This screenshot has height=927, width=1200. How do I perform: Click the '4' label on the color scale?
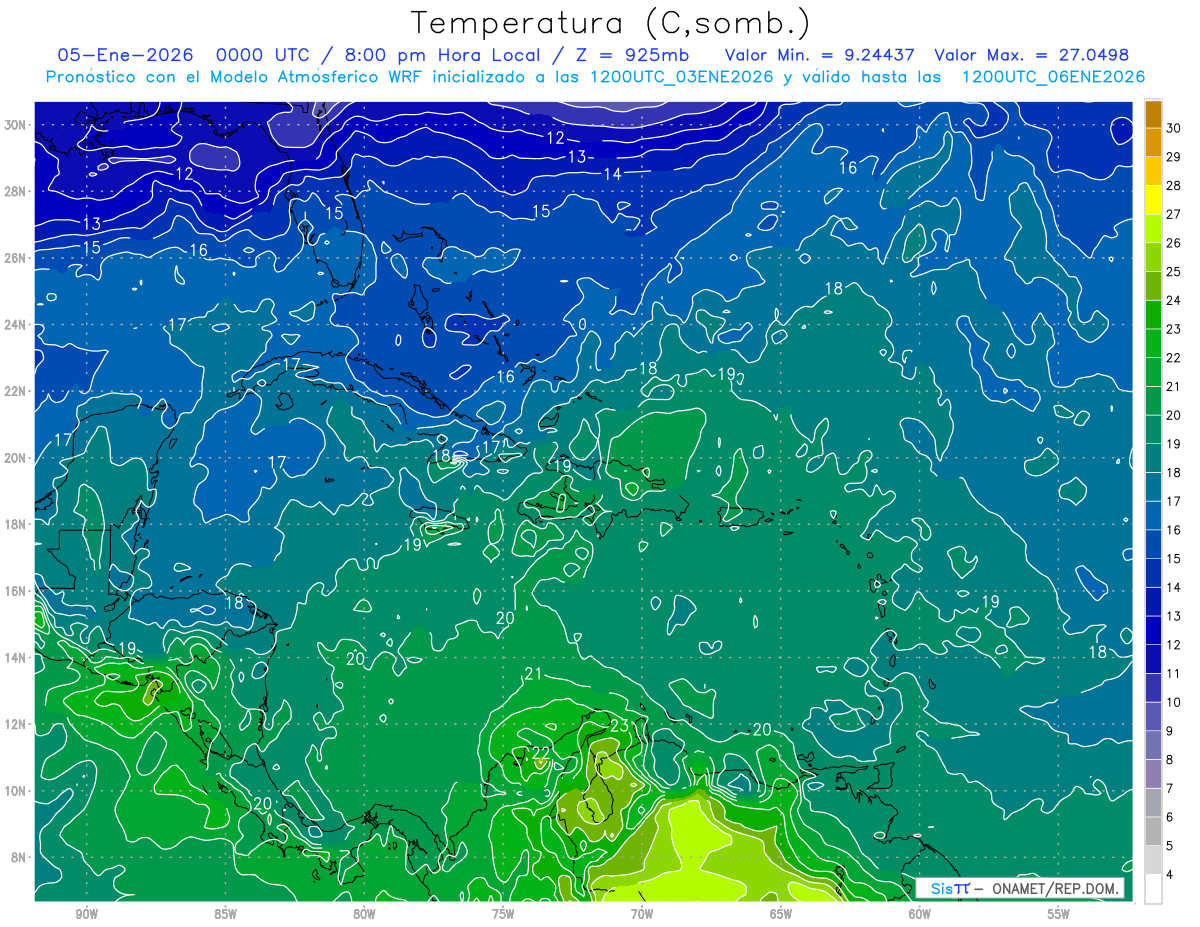point(1170,875)
